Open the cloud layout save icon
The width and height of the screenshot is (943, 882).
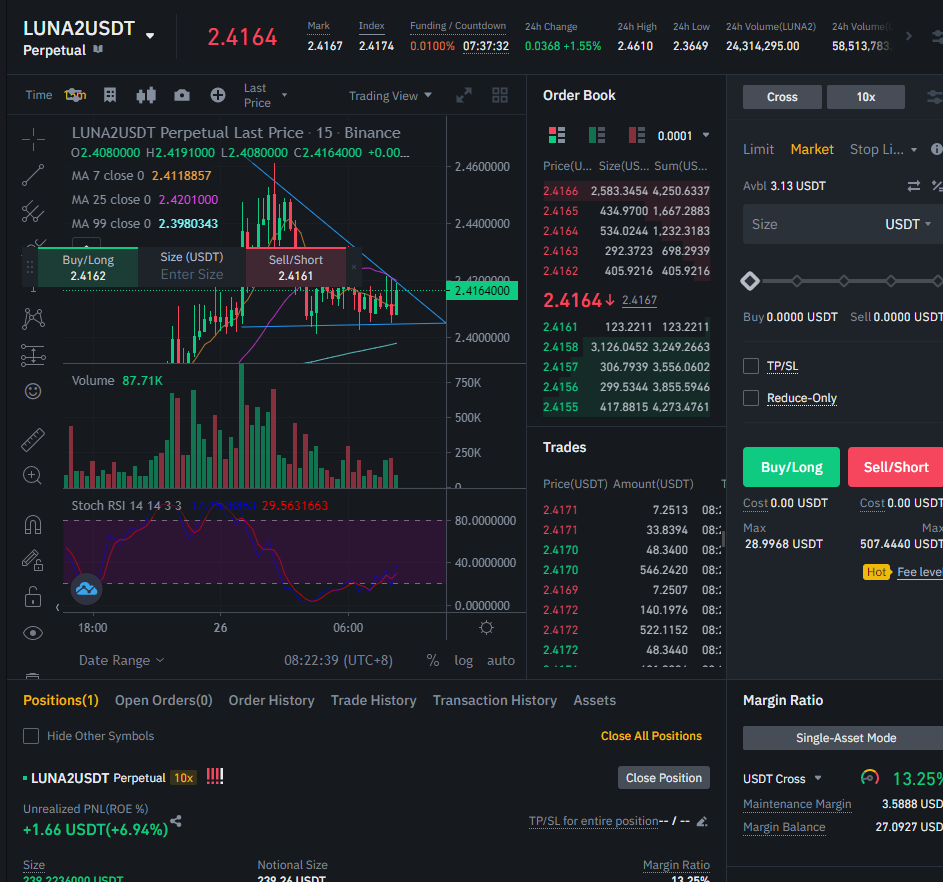click(86, 589)
